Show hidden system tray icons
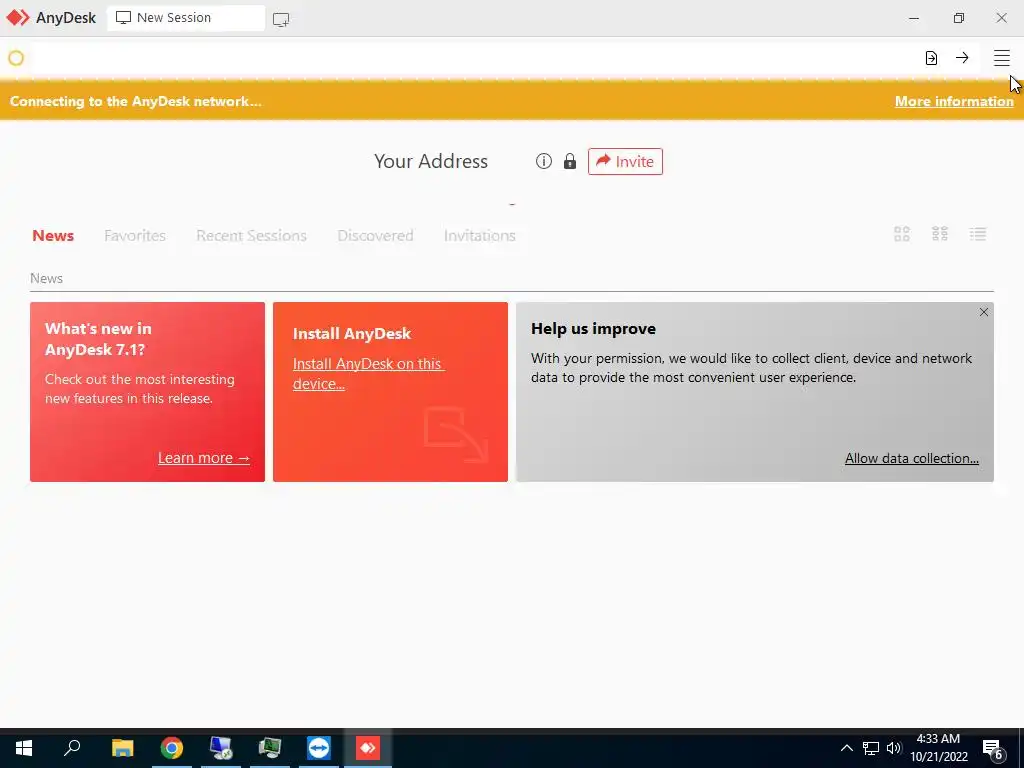Image resolution: width=1024 pixels, height=768 pixels. (846, 748)
